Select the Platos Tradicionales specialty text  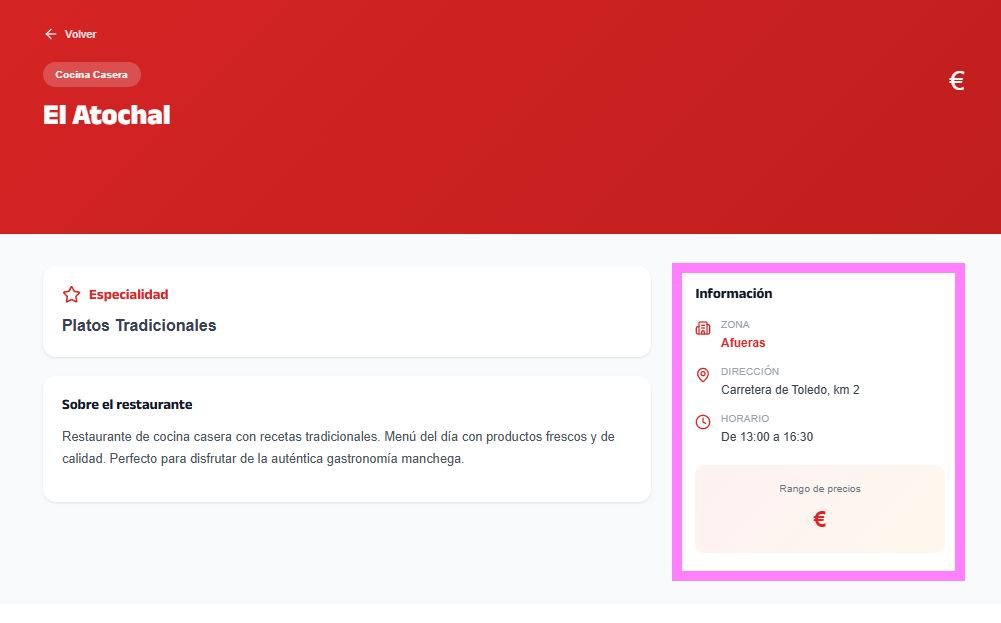tap(139, 325)
